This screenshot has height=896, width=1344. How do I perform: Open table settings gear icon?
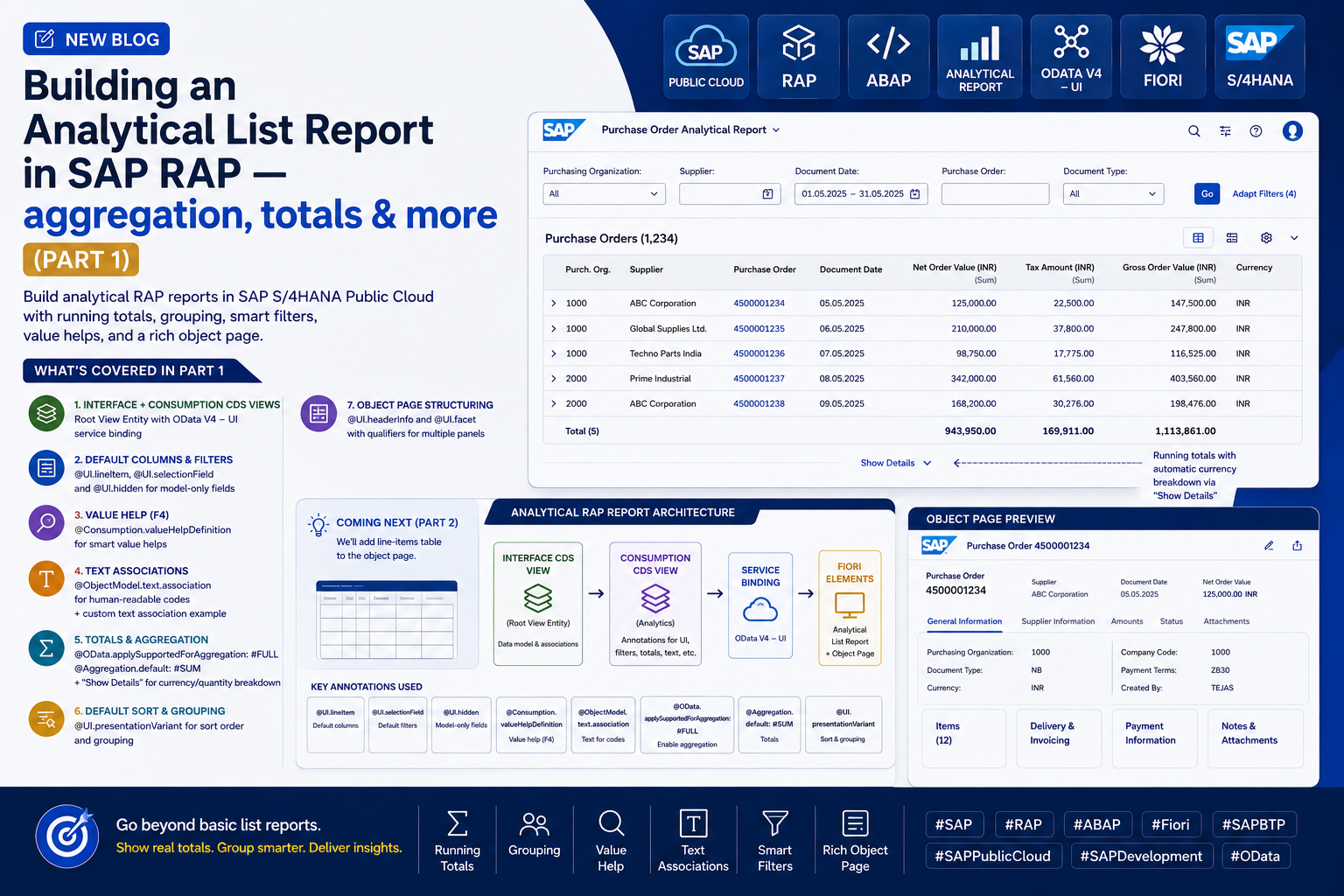pos(1265,238)
